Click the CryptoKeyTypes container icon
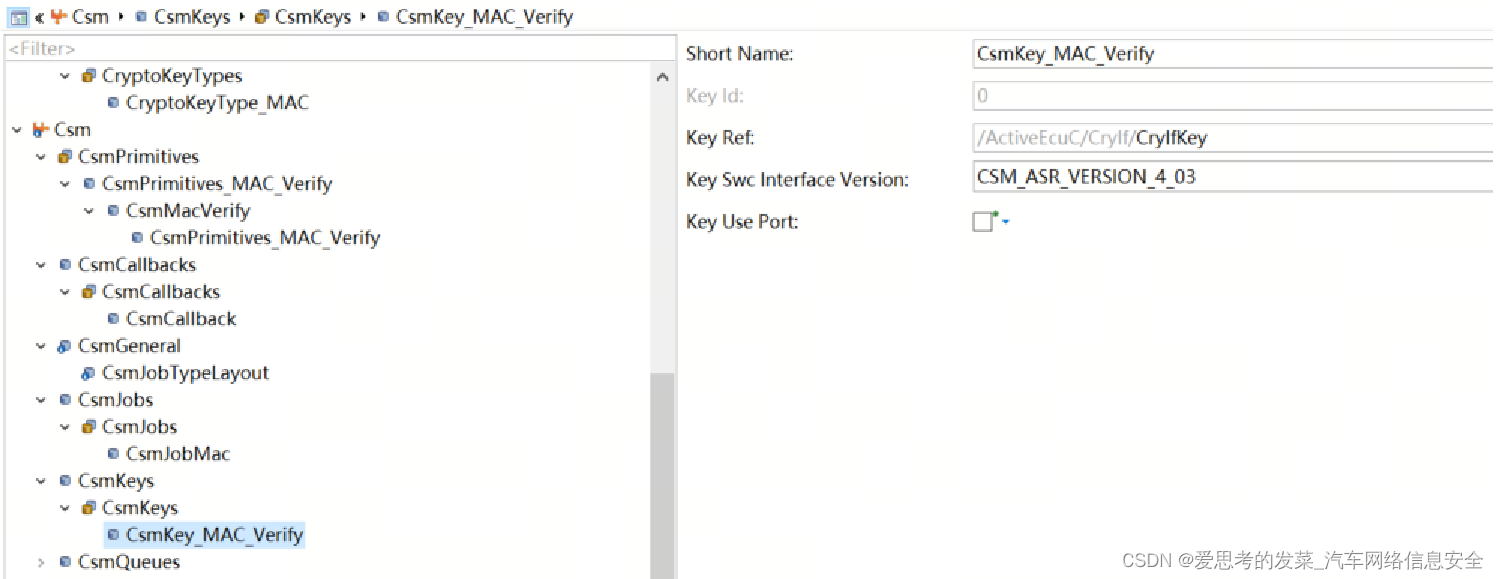1499x579 pixels. point(89,76)
